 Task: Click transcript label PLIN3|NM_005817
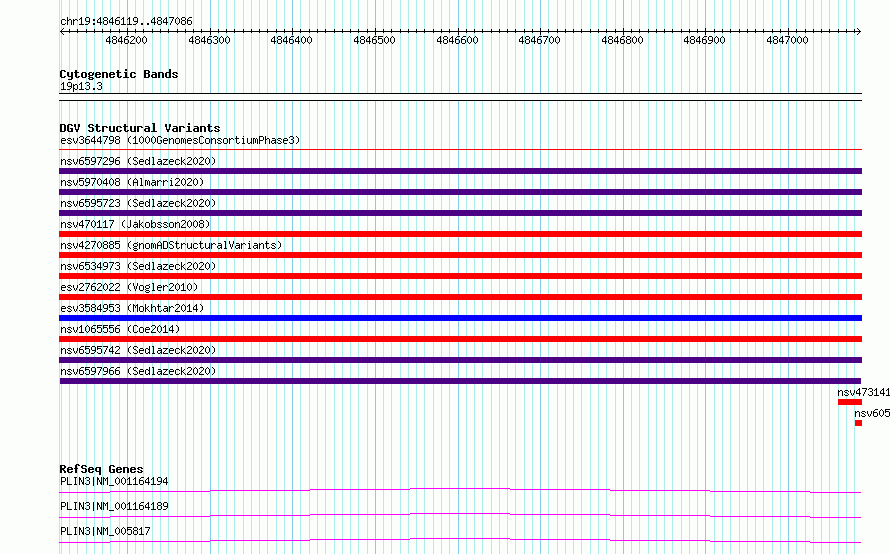[105, 531]
